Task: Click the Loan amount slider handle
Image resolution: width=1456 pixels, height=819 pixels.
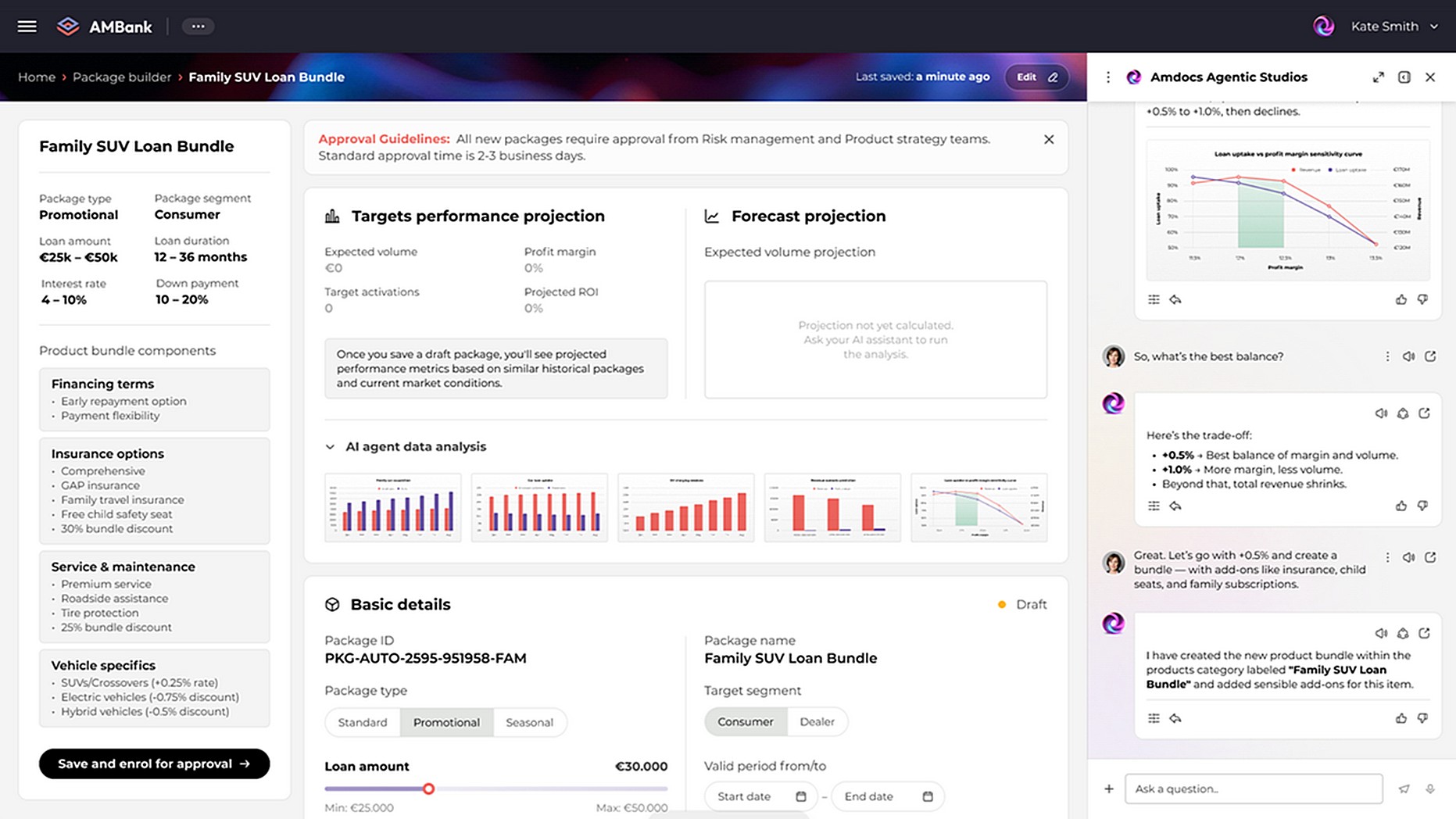Action: pyautogui.click(x=428, y=789)
